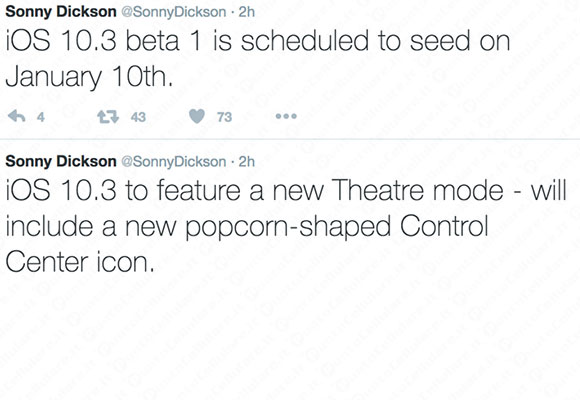Screen dimensions: 580x400
Task: Open the second tweet's 2h timestamp
Action: point(247,162)
